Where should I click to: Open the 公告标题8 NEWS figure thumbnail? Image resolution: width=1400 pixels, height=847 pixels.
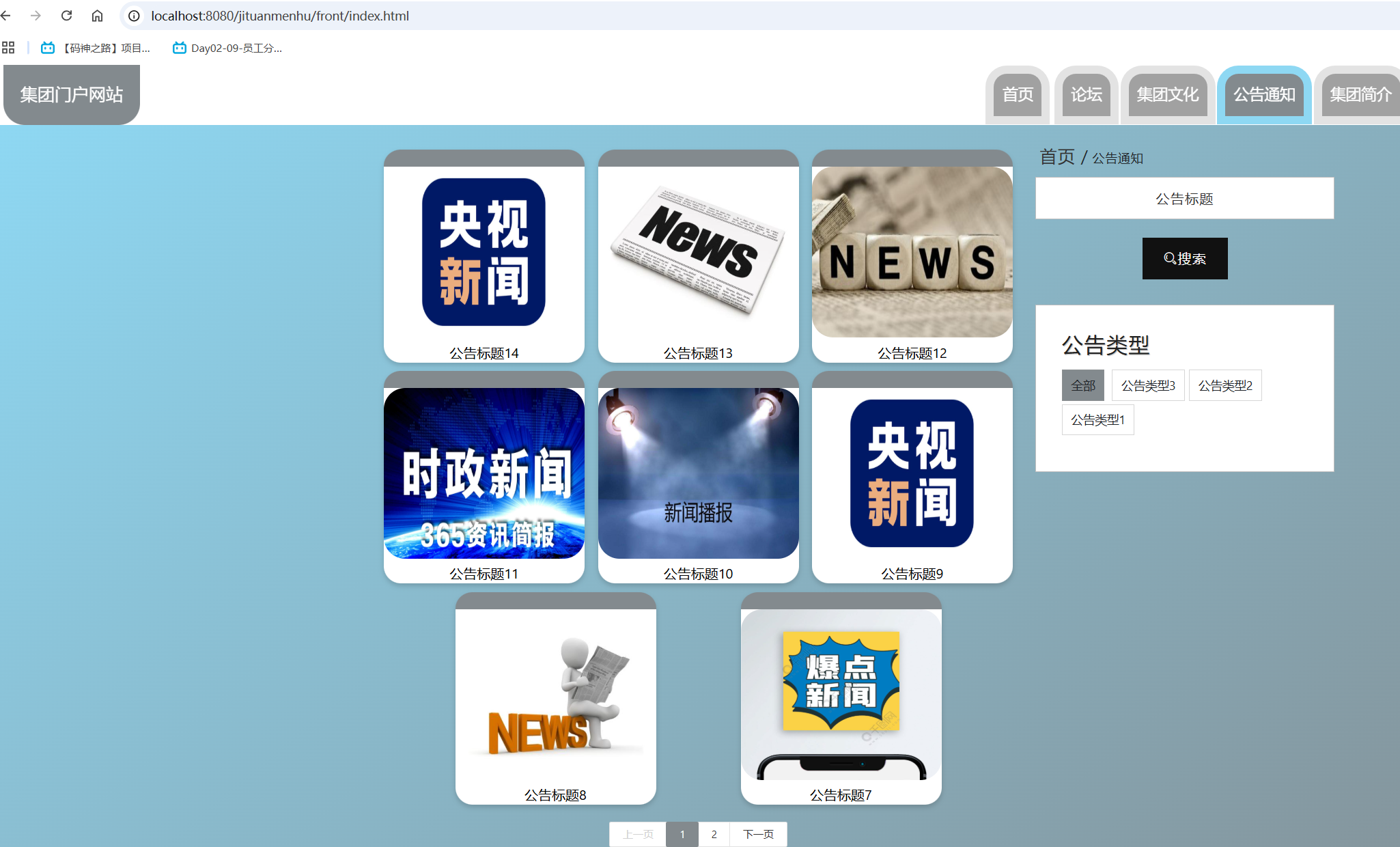point(555,695)
